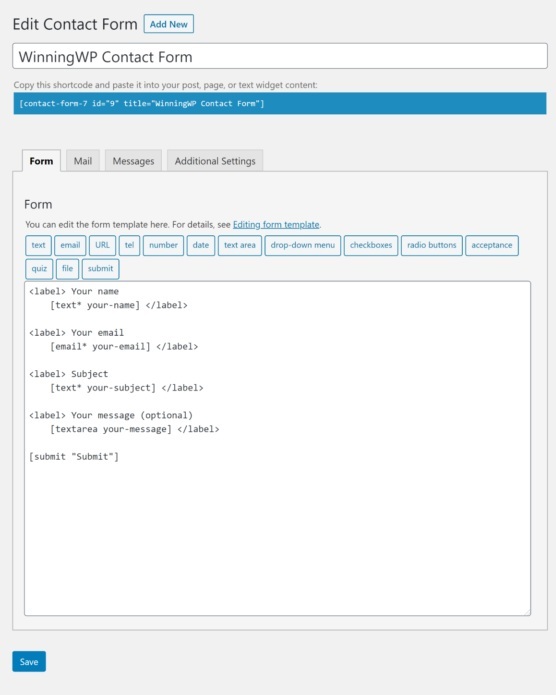Insert a text field tag
The width and height of the screenshot is (556, 695).
pyautogui.click(x=38, y=245)
